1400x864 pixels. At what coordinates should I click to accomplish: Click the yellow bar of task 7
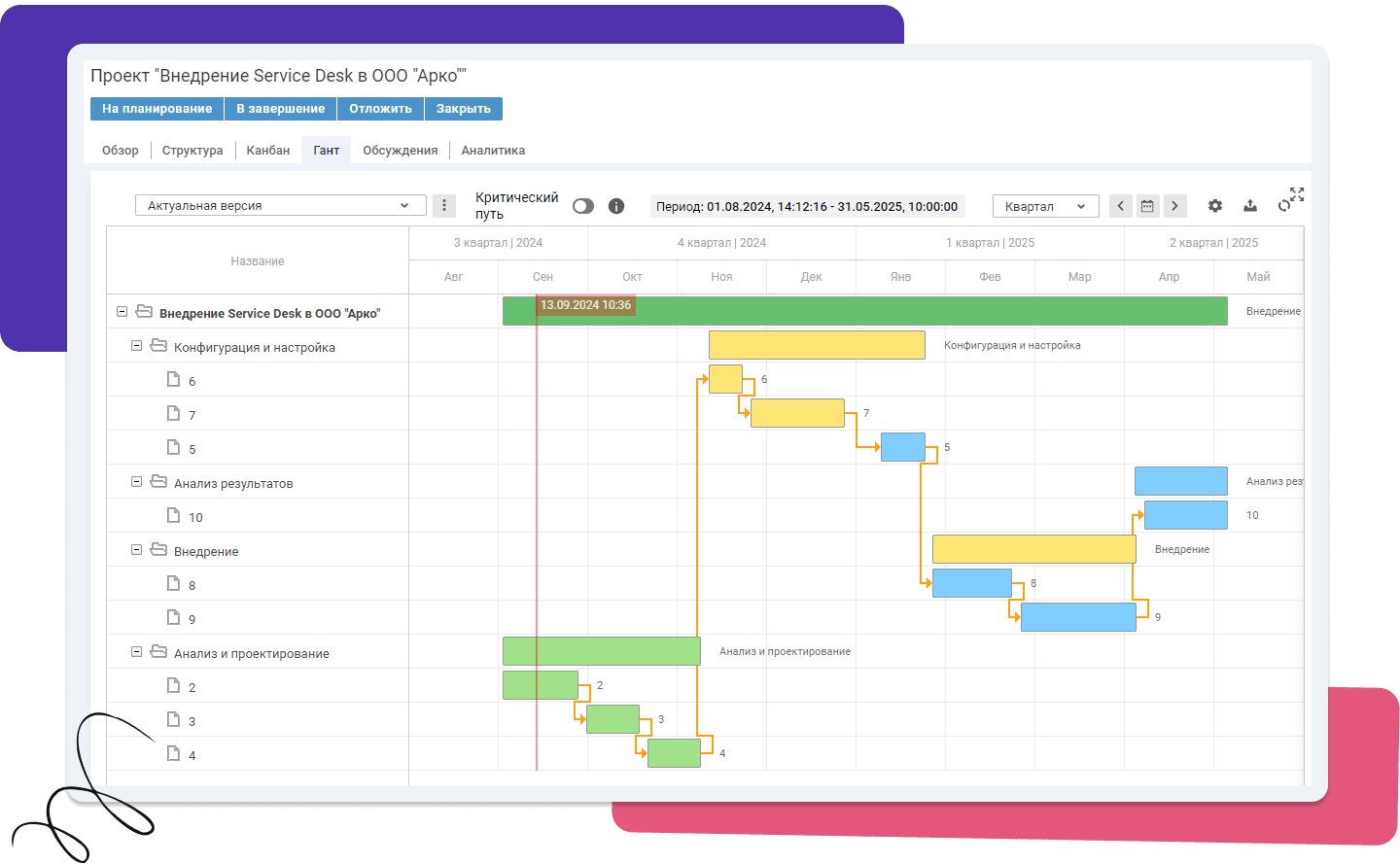coord(797,413)
